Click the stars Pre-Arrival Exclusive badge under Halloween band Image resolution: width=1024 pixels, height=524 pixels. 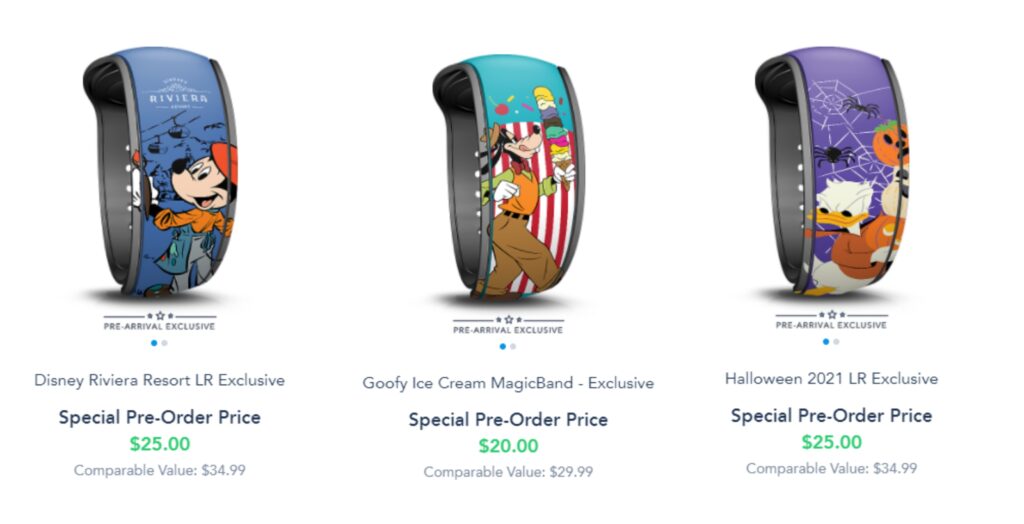[832, 320]
